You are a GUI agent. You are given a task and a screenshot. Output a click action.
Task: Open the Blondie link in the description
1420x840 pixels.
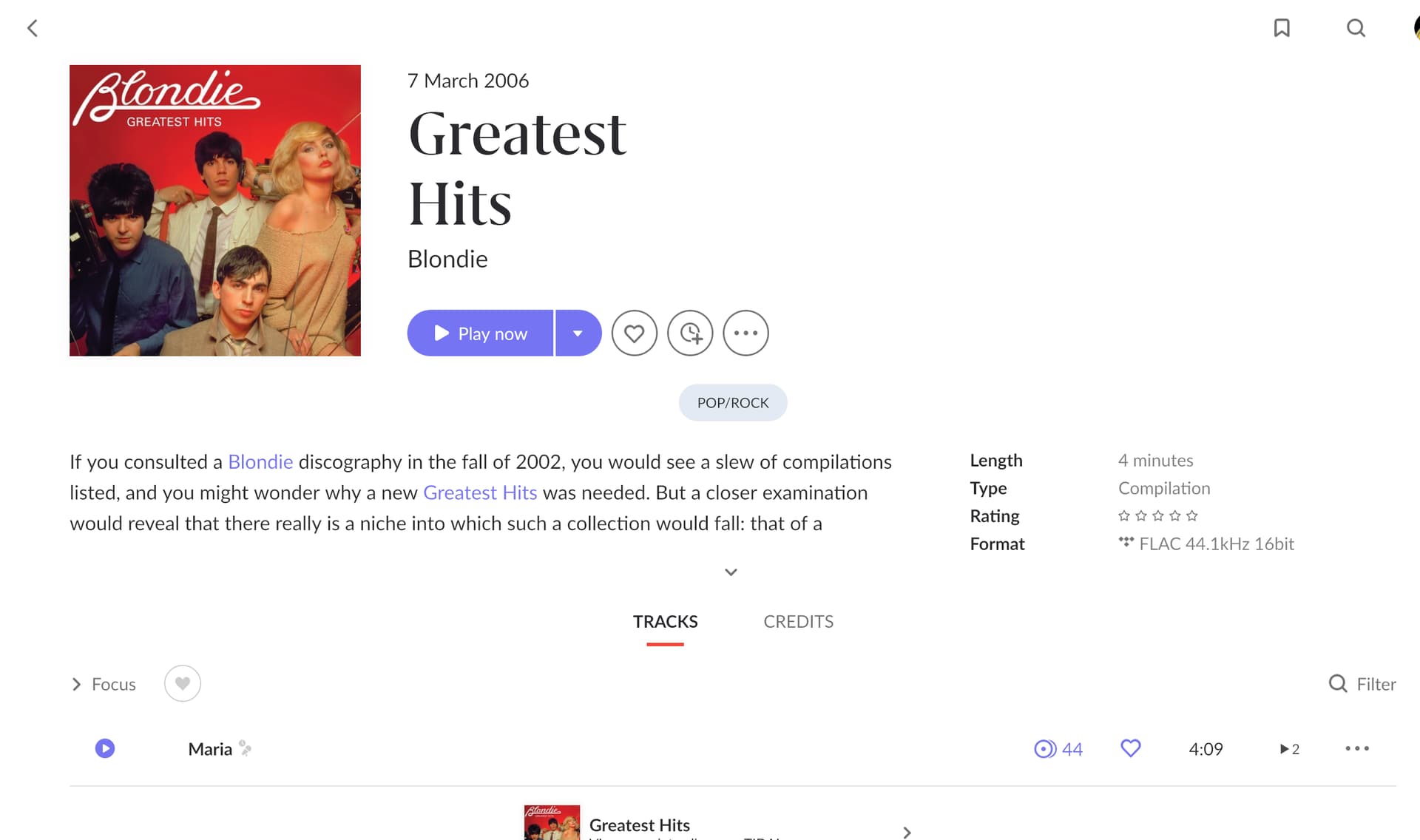pyautogui.click(x=260, y=461)
